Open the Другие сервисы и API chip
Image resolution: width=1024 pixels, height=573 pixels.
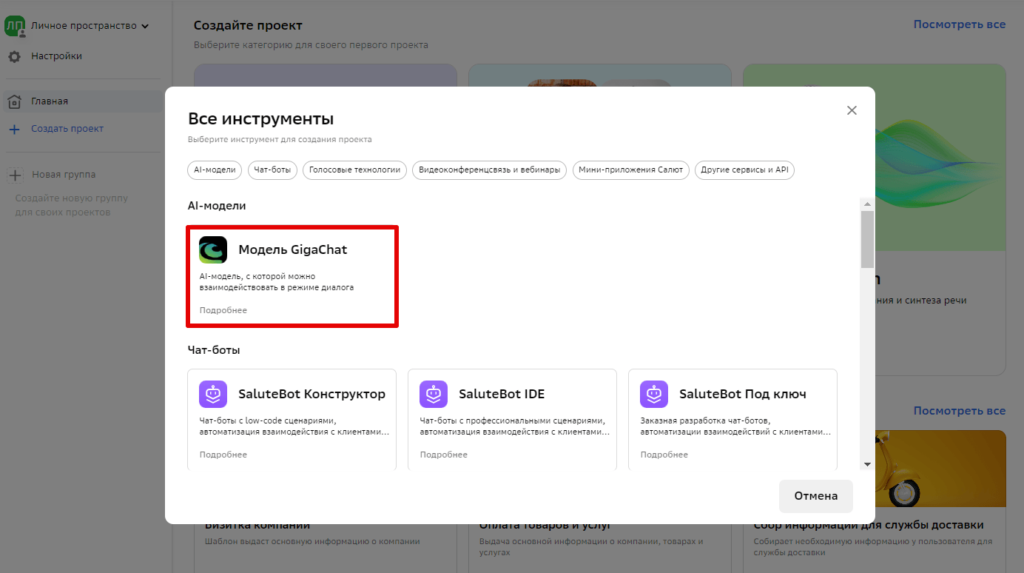pos(744,170)
